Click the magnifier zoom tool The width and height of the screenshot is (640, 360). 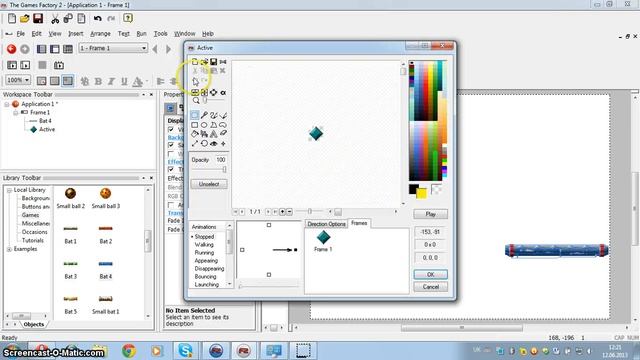click(x=196, y=100)
